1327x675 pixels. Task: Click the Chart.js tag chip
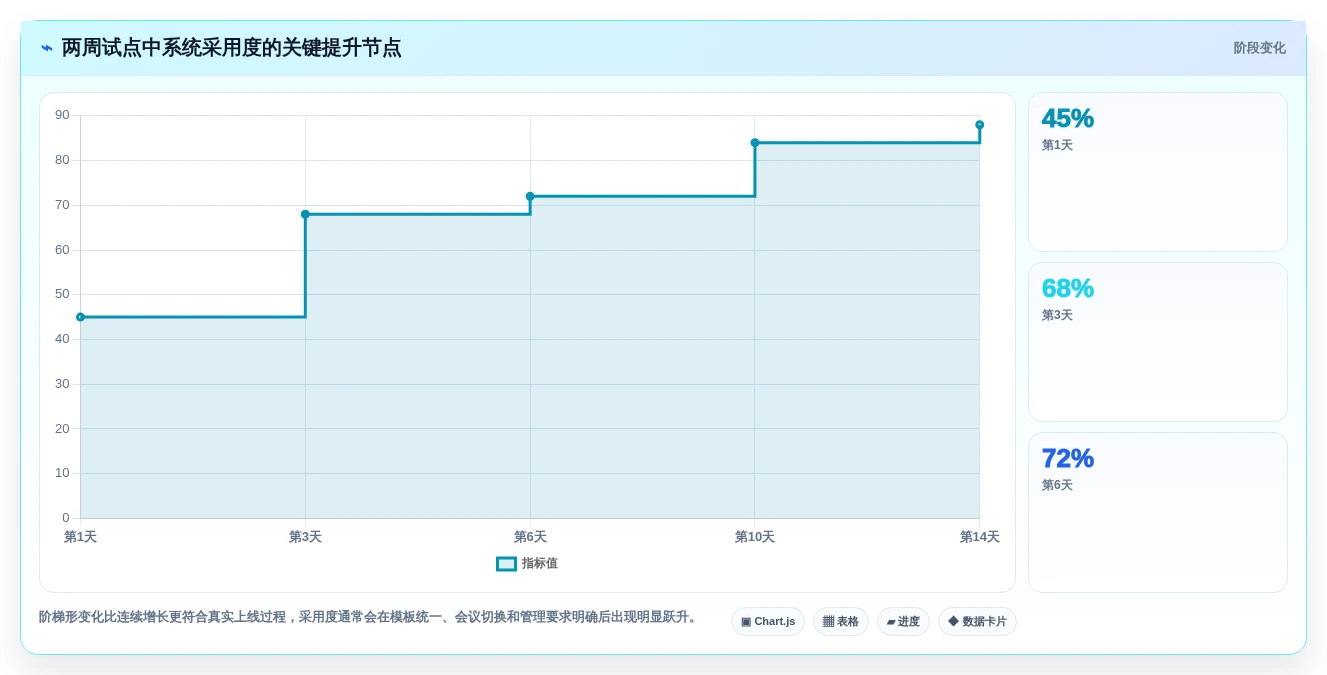click(x=768, y=622)
